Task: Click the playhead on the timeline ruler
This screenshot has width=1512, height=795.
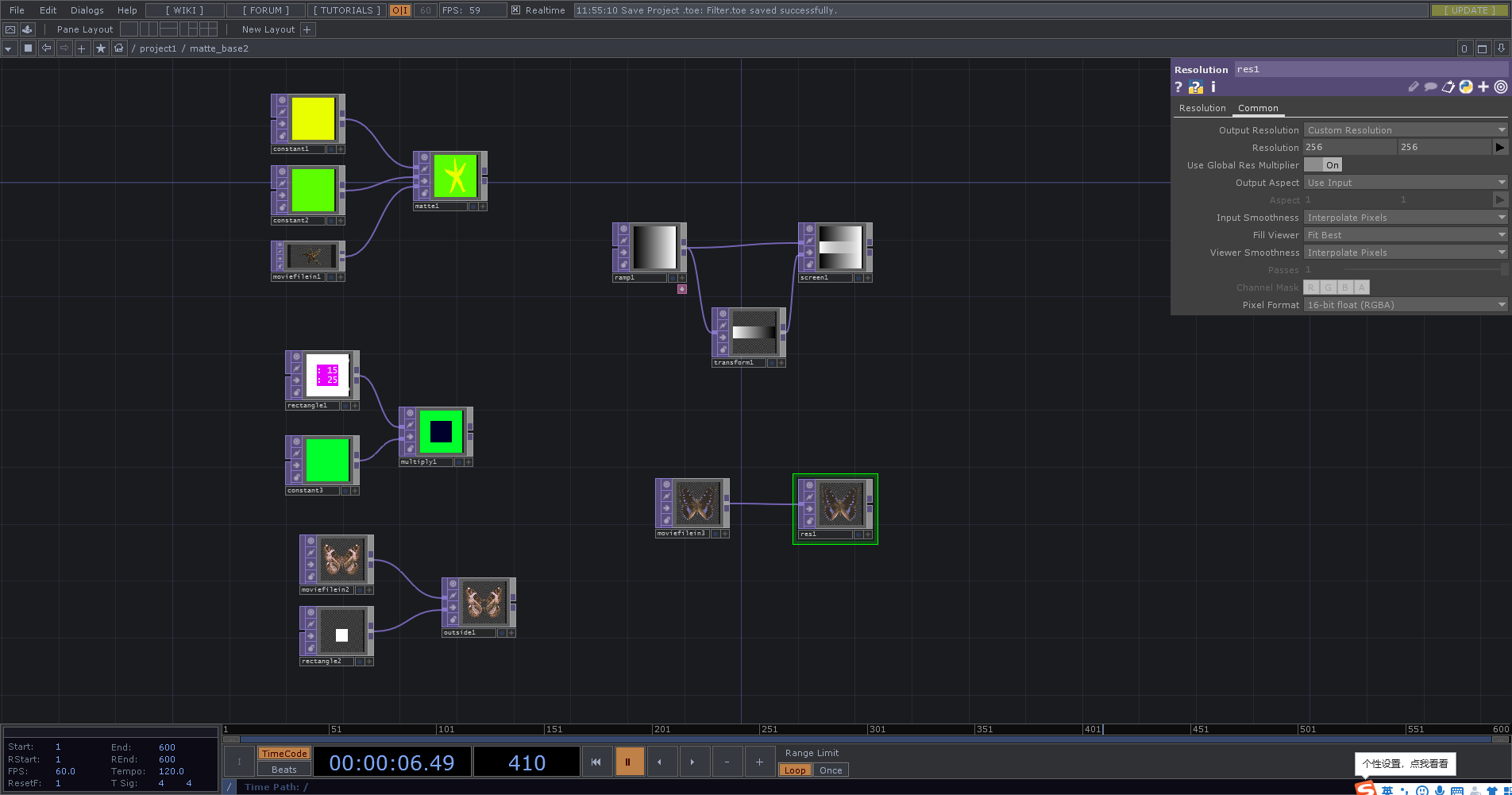Action: pos(1103,729)
